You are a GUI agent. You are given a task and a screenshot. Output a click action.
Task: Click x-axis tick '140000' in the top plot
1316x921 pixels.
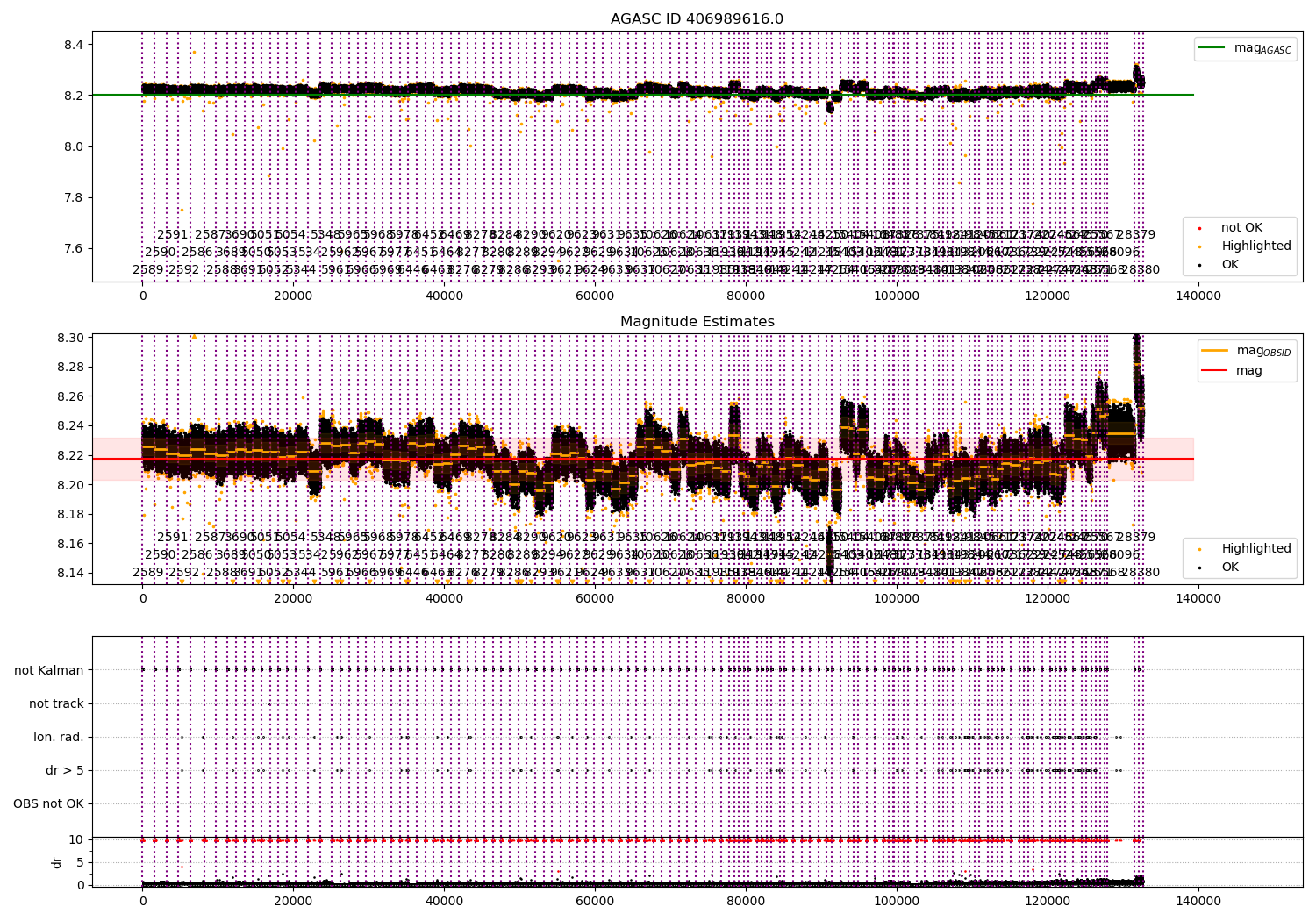1198,296
